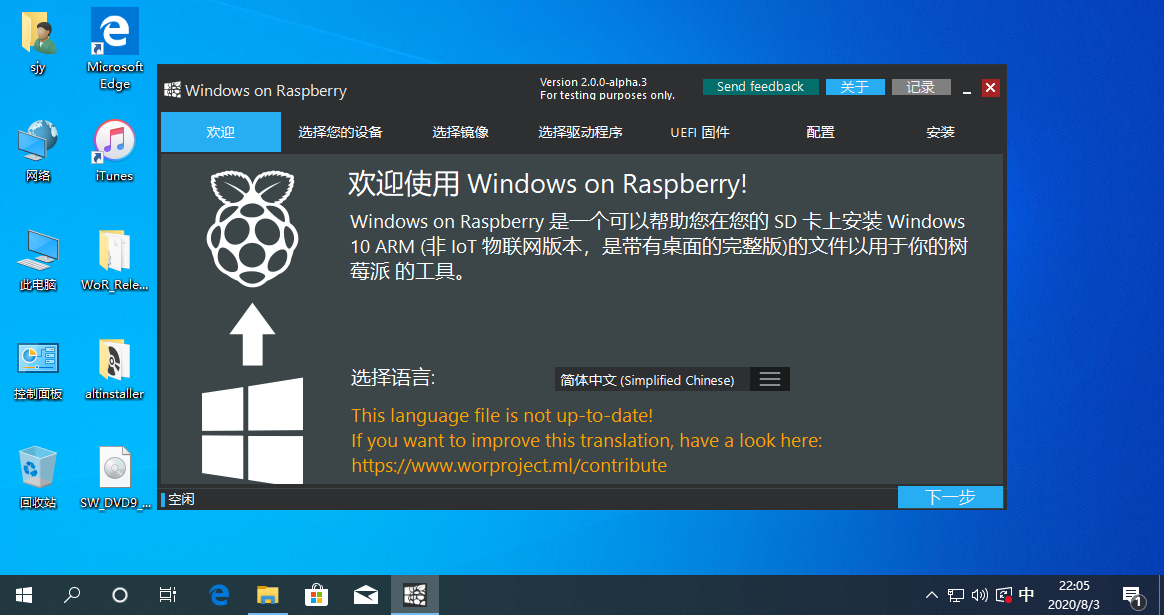
Task: Switch to the 安装 tab
Action: [941, 132]
